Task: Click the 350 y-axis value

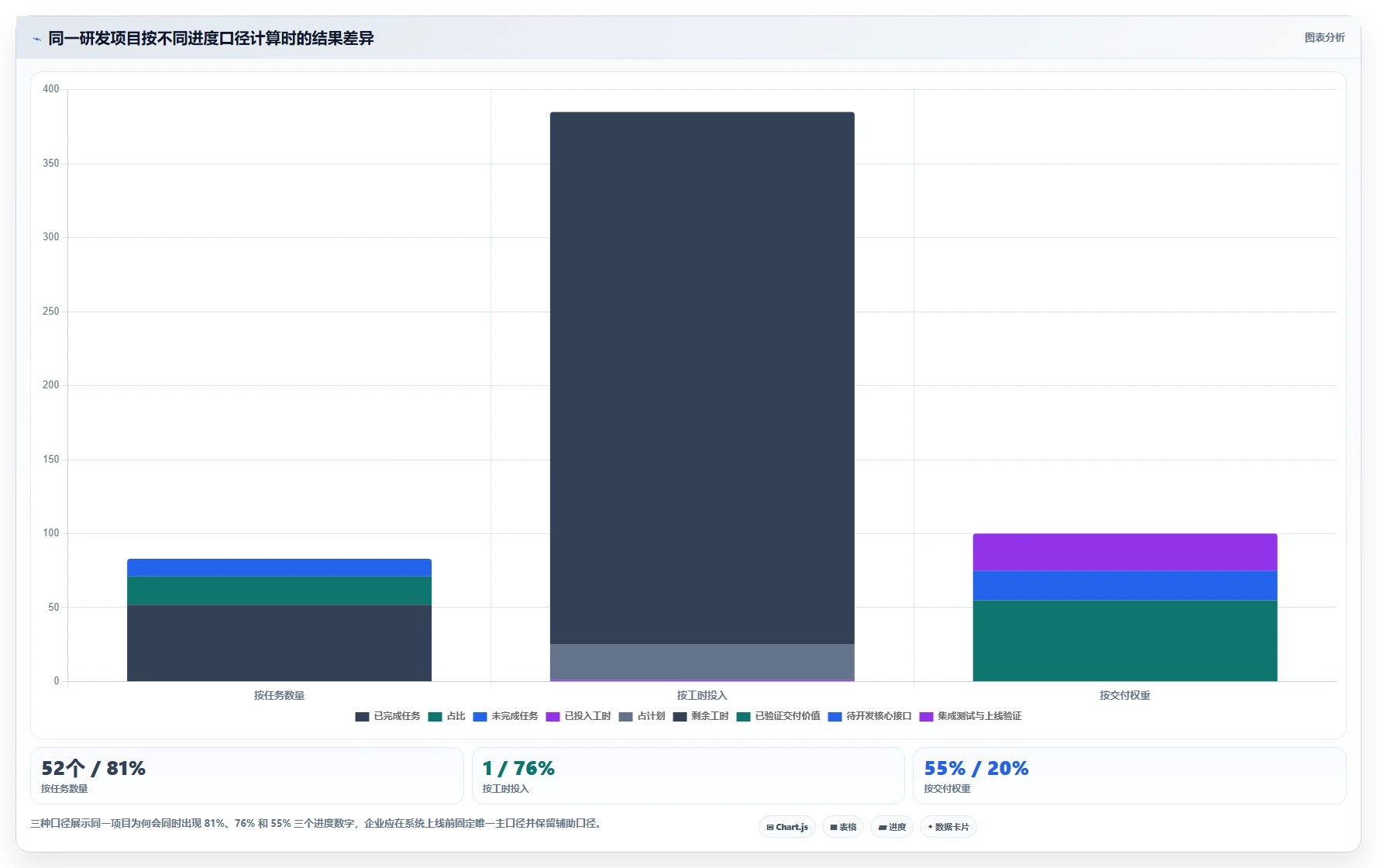Action: (x=51, y=164)
